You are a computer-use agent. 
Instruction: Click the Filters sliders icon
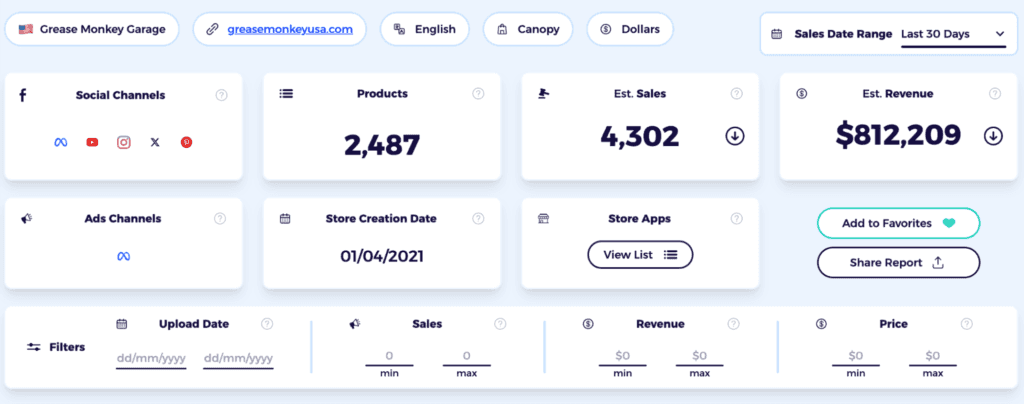tap(33, 347)
